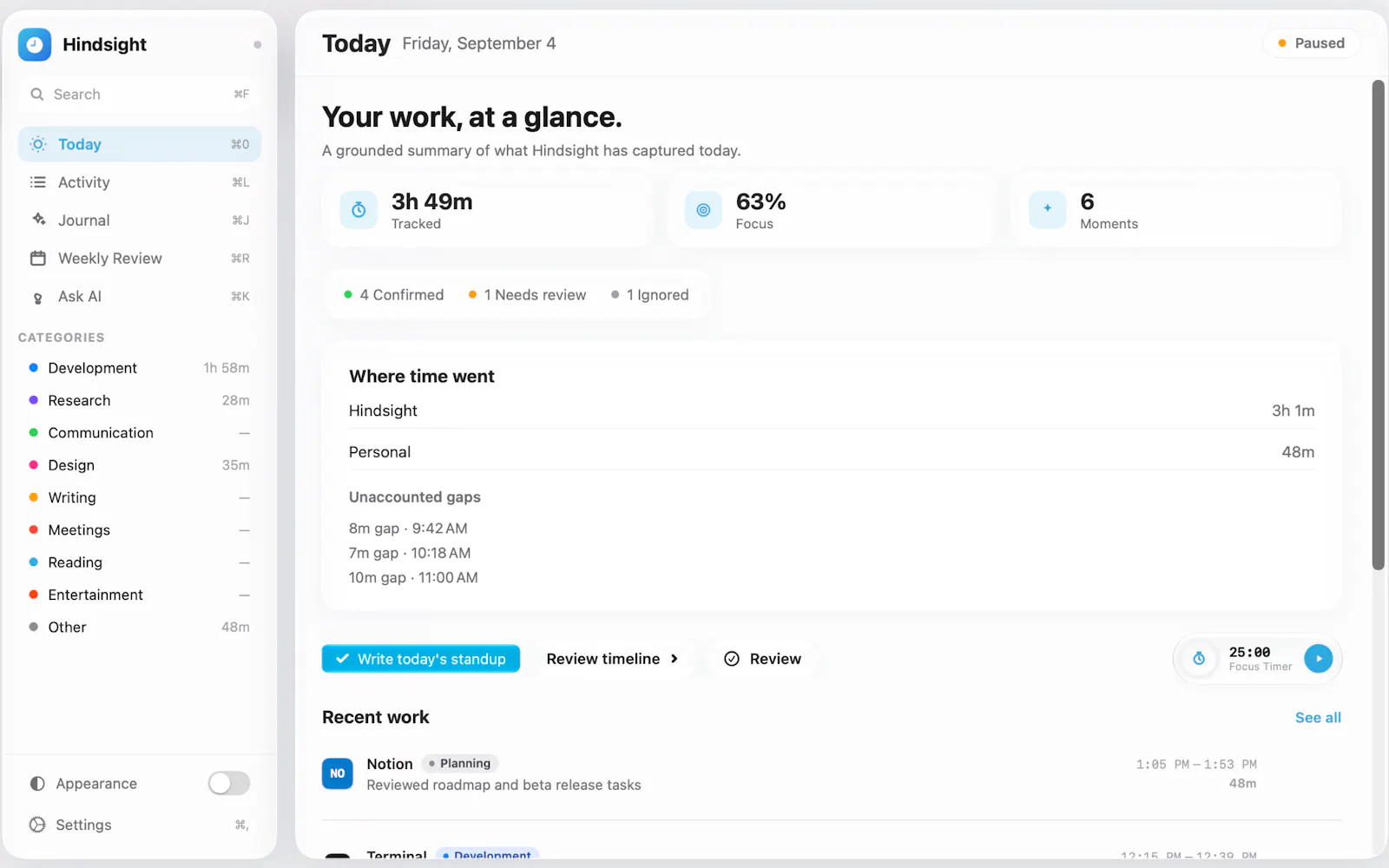This screenshot has width=1389, height=868.
Task: Start the 25:00 Focus Timer
Action: pyautogui.click(x=1318, y=659)
